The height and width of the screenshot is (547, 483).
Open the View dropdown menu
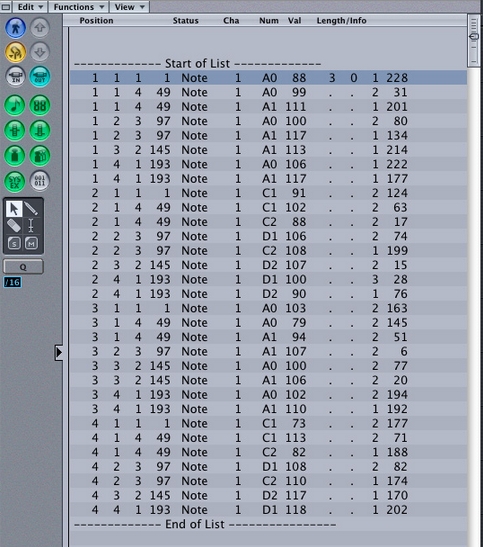[x=129, y=7]
